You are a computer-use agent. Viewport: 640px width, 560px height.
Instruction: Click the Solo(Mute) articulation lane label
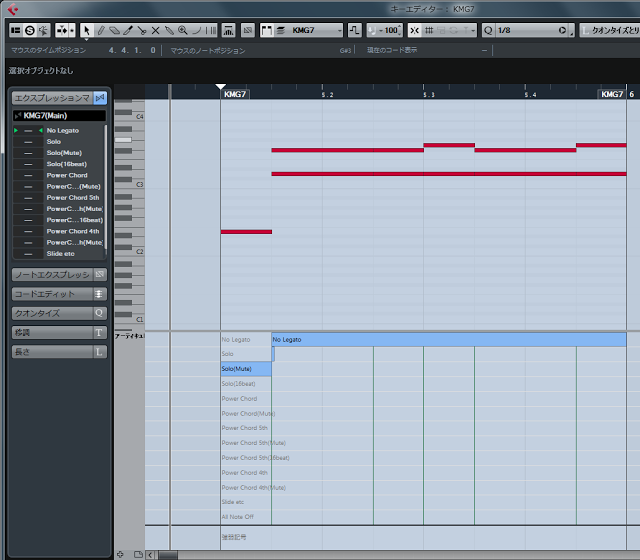click(245, 369)
